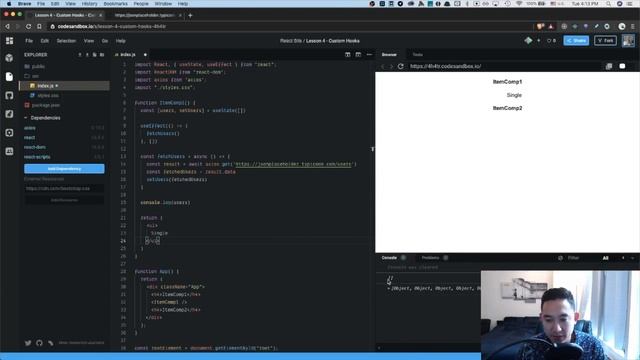Click the presenter webcam video thumbnail
The height and width of the screenshot is (360, 640).
(560, 315)
